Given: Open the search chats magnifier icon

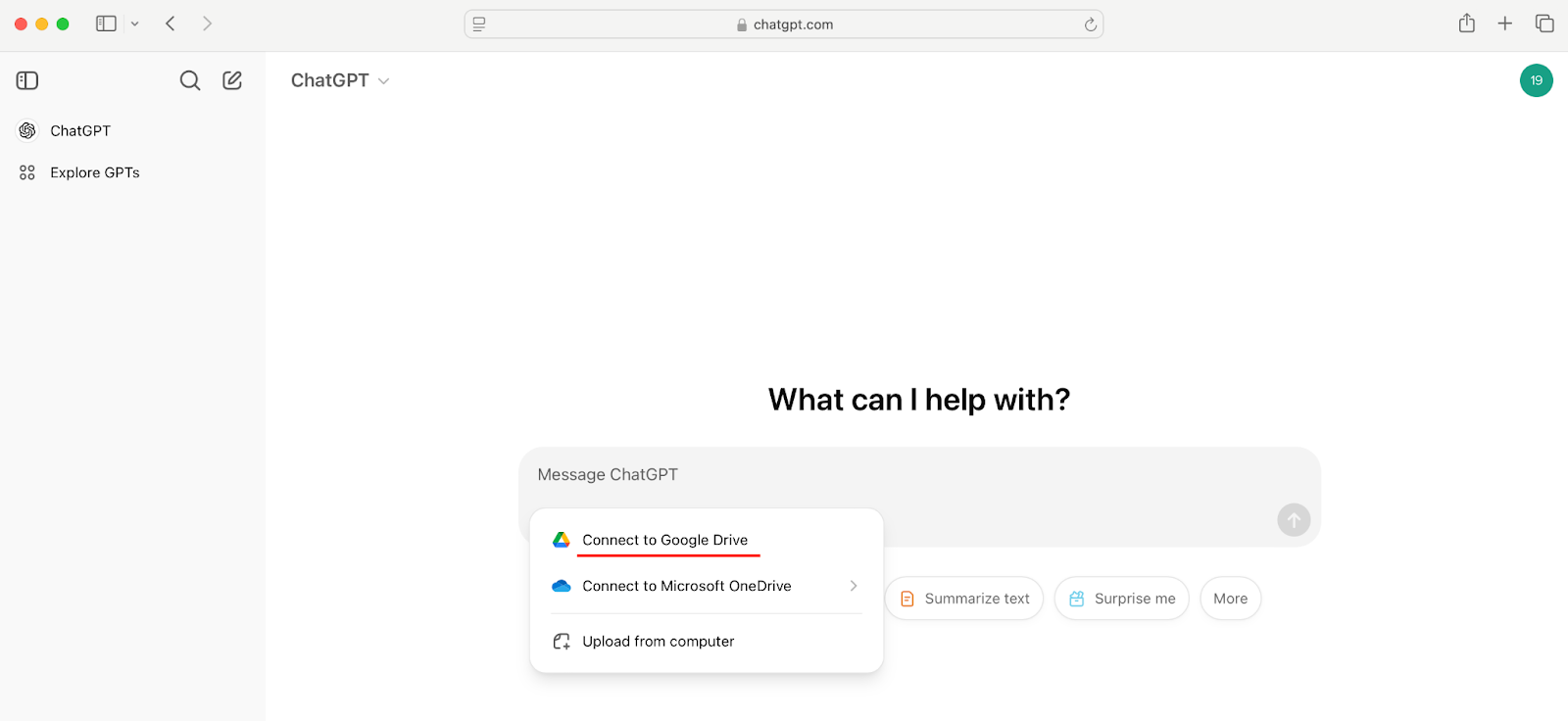Looking at the screenshot, I should 190,80.
